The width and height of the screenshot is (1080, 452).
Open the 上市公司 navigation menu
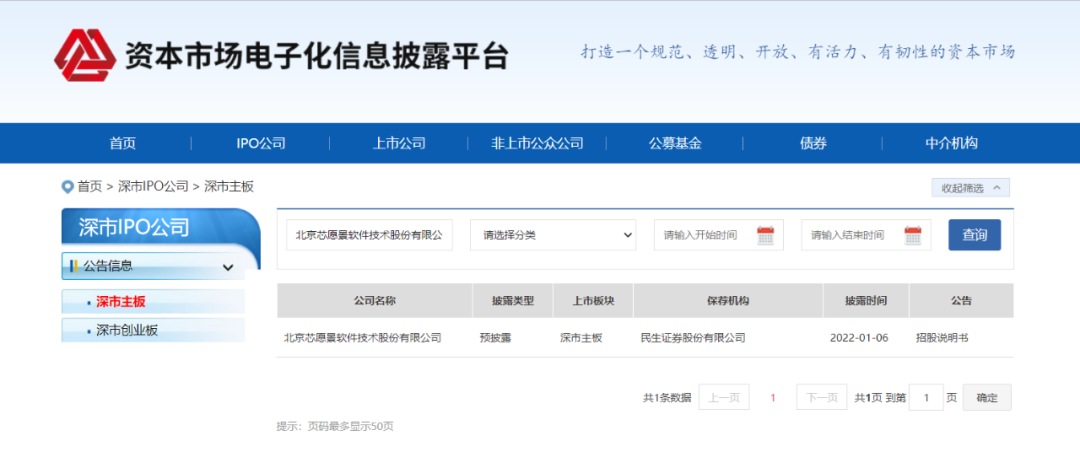click(399, 143)
